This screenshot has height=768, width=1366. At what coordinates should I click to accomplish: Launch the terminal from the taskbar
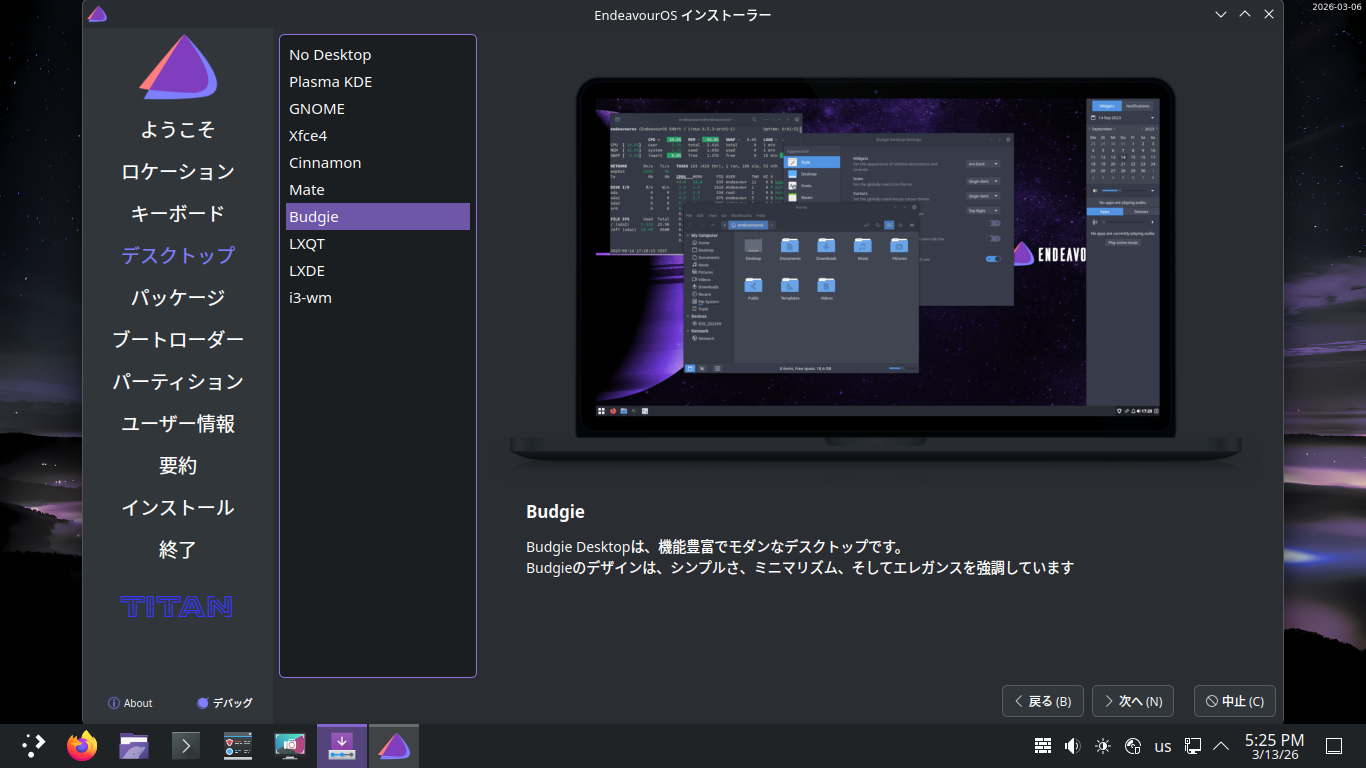[x=186, y=746]
